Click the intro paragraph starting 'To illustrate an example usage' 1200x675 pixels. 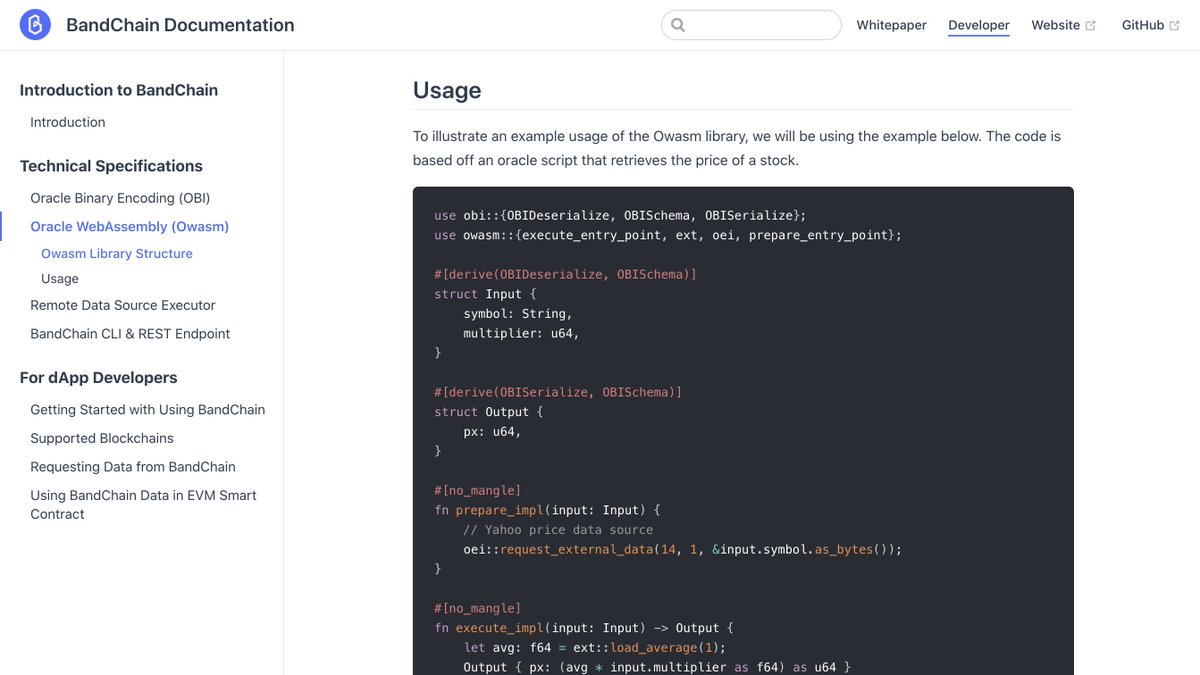tap(737, 148)
